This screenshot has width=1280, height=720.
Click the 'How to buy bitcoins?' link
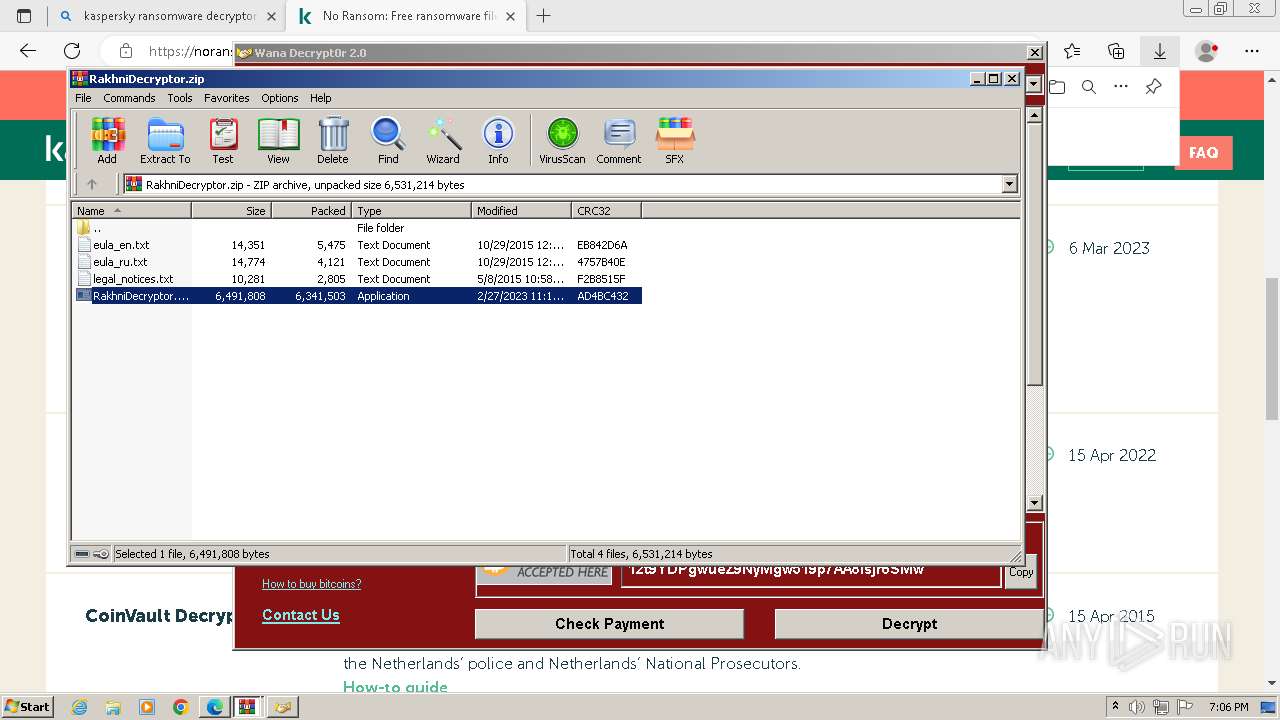click(x=311, y=584)
